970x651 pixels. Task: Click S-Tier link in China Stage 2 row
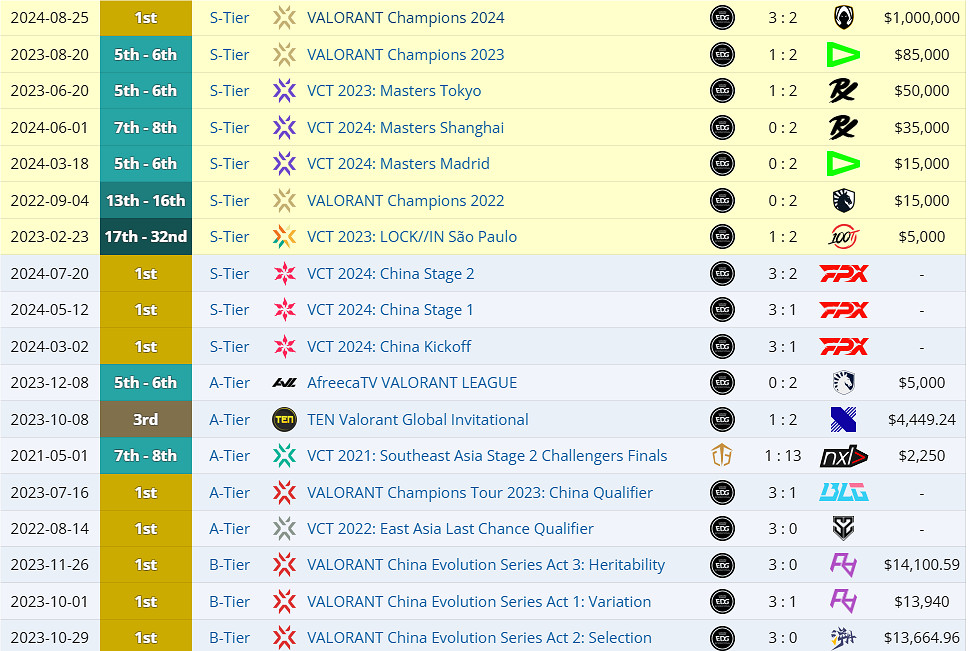tap(229, 274)
